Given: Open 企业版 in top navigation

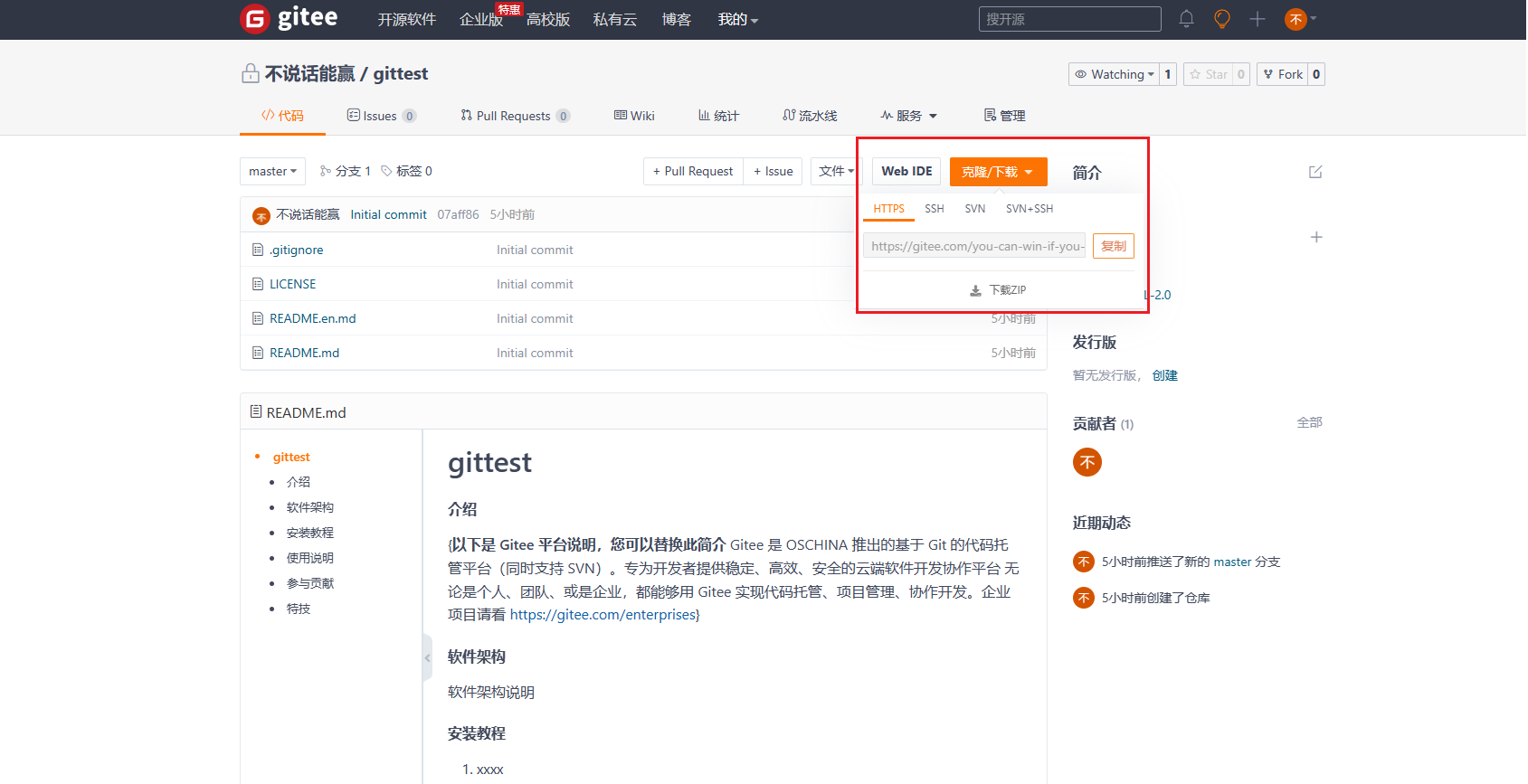Looking at the screenshot, I should [481, 19].
